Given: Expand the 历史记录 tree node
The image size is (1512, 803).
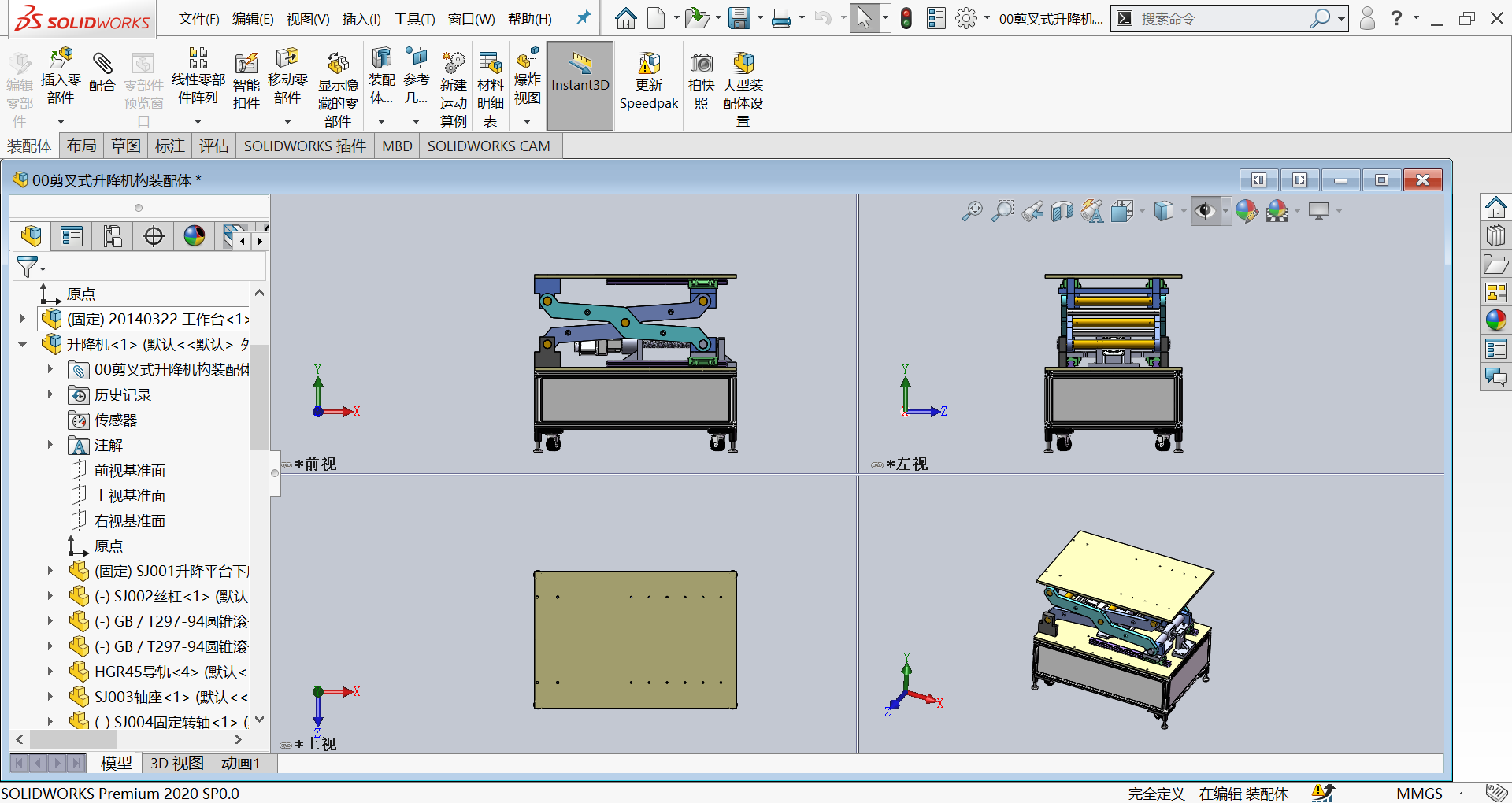Looking at the screenshot, I should [50, 394].
